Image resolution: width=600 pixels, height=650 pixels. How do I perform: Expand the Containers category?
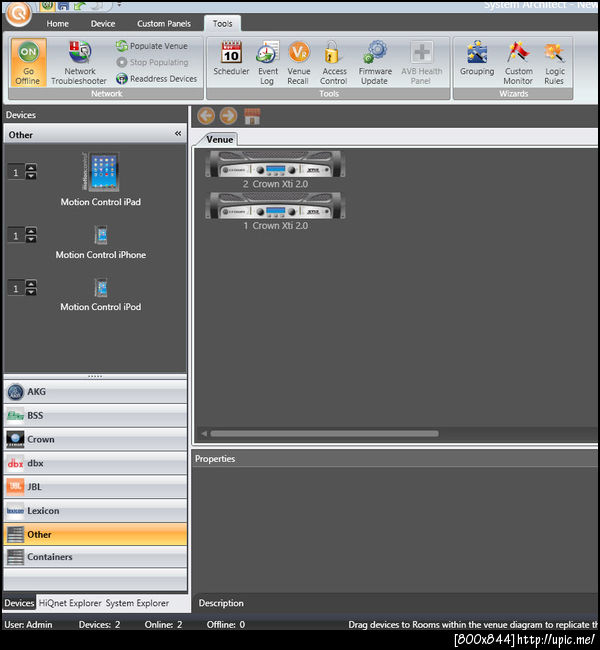[x=95, y=557]
